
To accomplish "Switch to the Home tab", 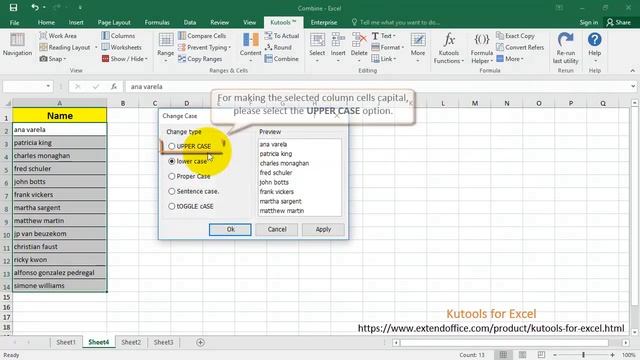I will click(x=46, y=22).
